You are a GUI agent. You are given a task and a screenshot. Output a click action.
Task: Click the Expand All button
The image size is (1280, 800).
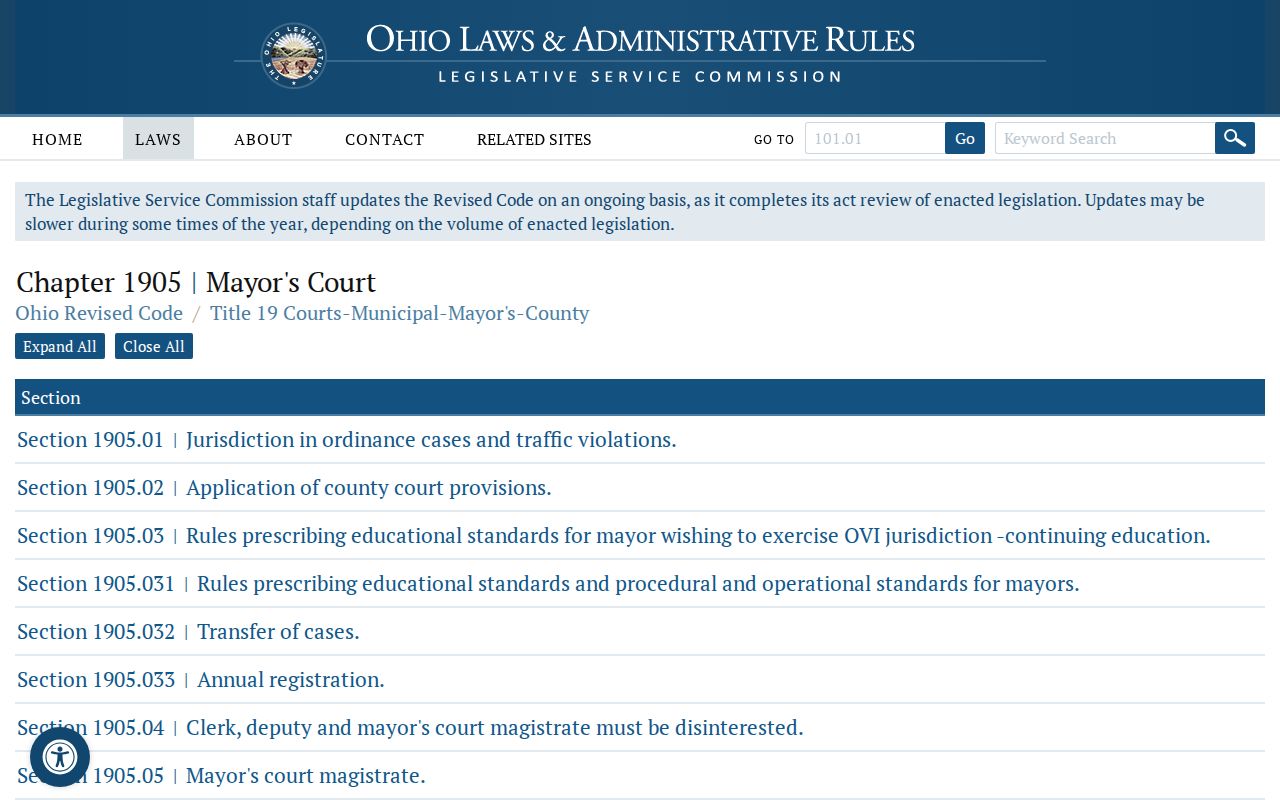point(60,346)
